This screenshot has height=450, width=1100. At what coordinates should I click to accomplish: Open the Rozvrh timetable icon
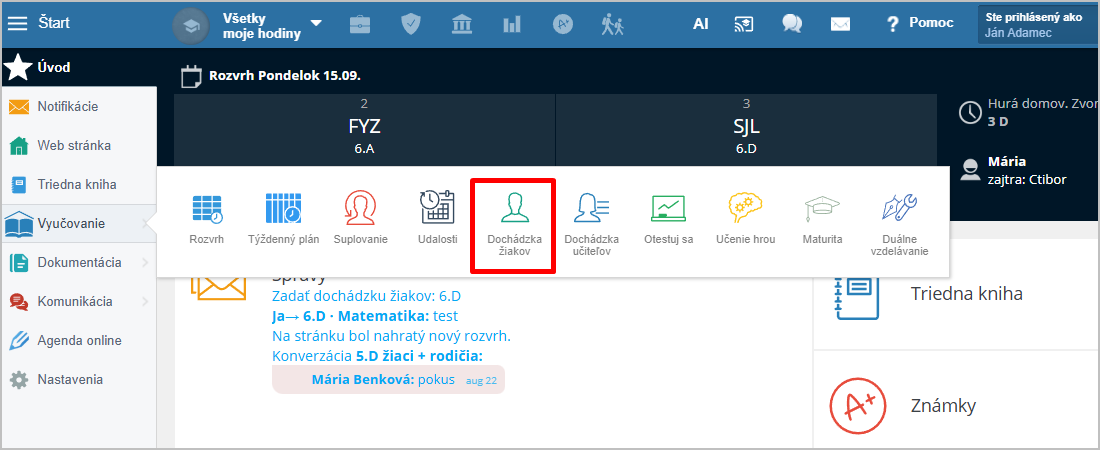coord(207,208)
